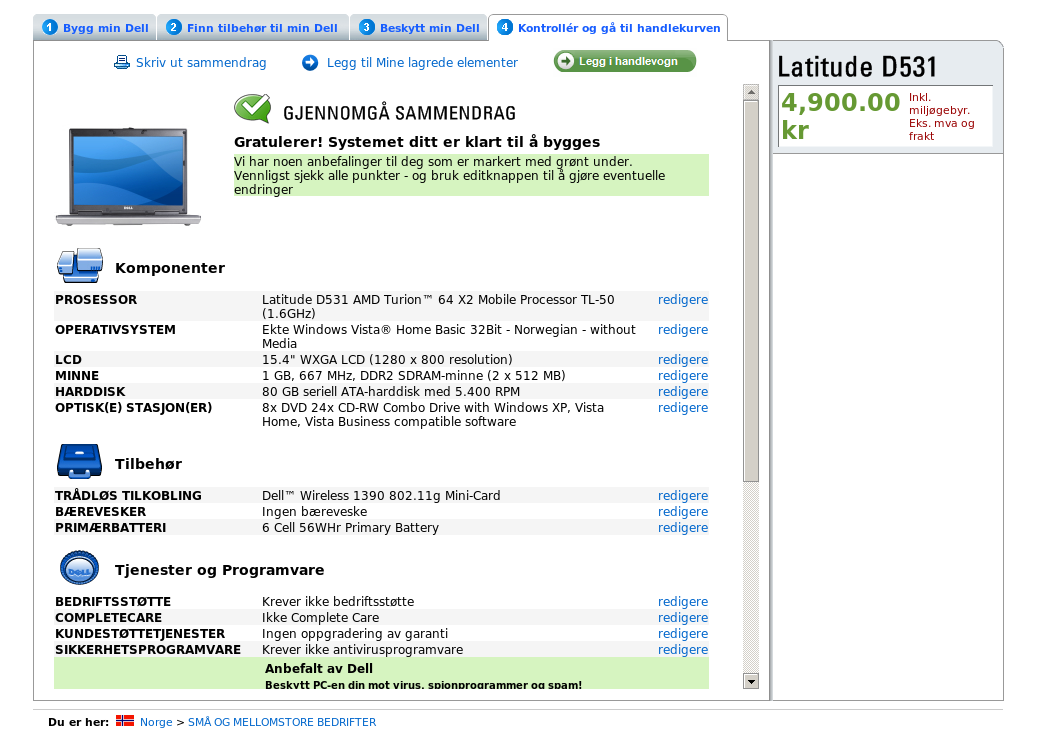This screenshot has height=732, width=1060.
Task: Click the Latitude D531 heading
Action: point(857,67)
